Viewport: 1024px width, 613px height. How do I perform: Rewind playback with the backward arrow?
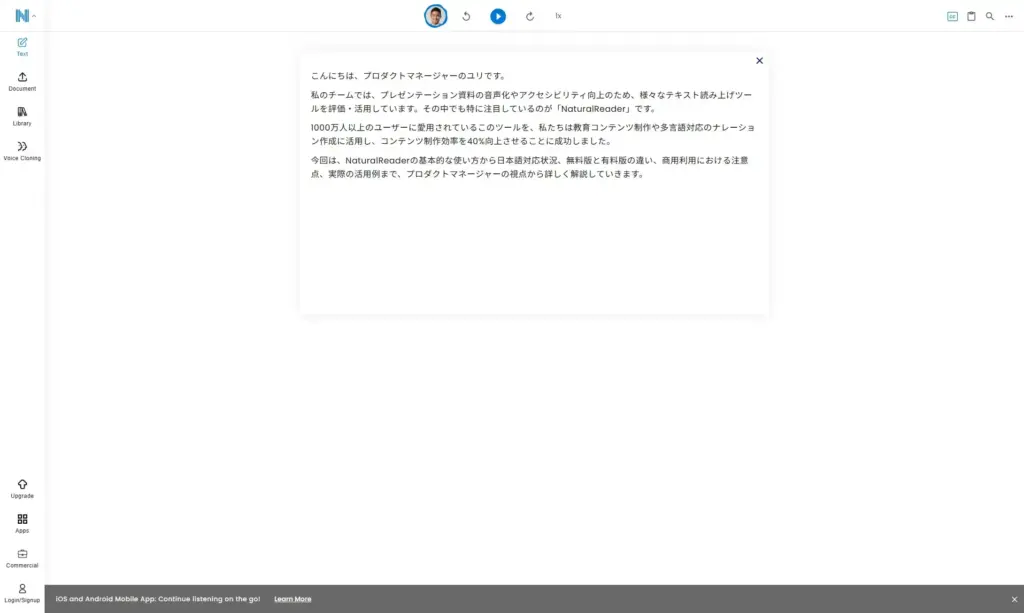coord(466,16)
